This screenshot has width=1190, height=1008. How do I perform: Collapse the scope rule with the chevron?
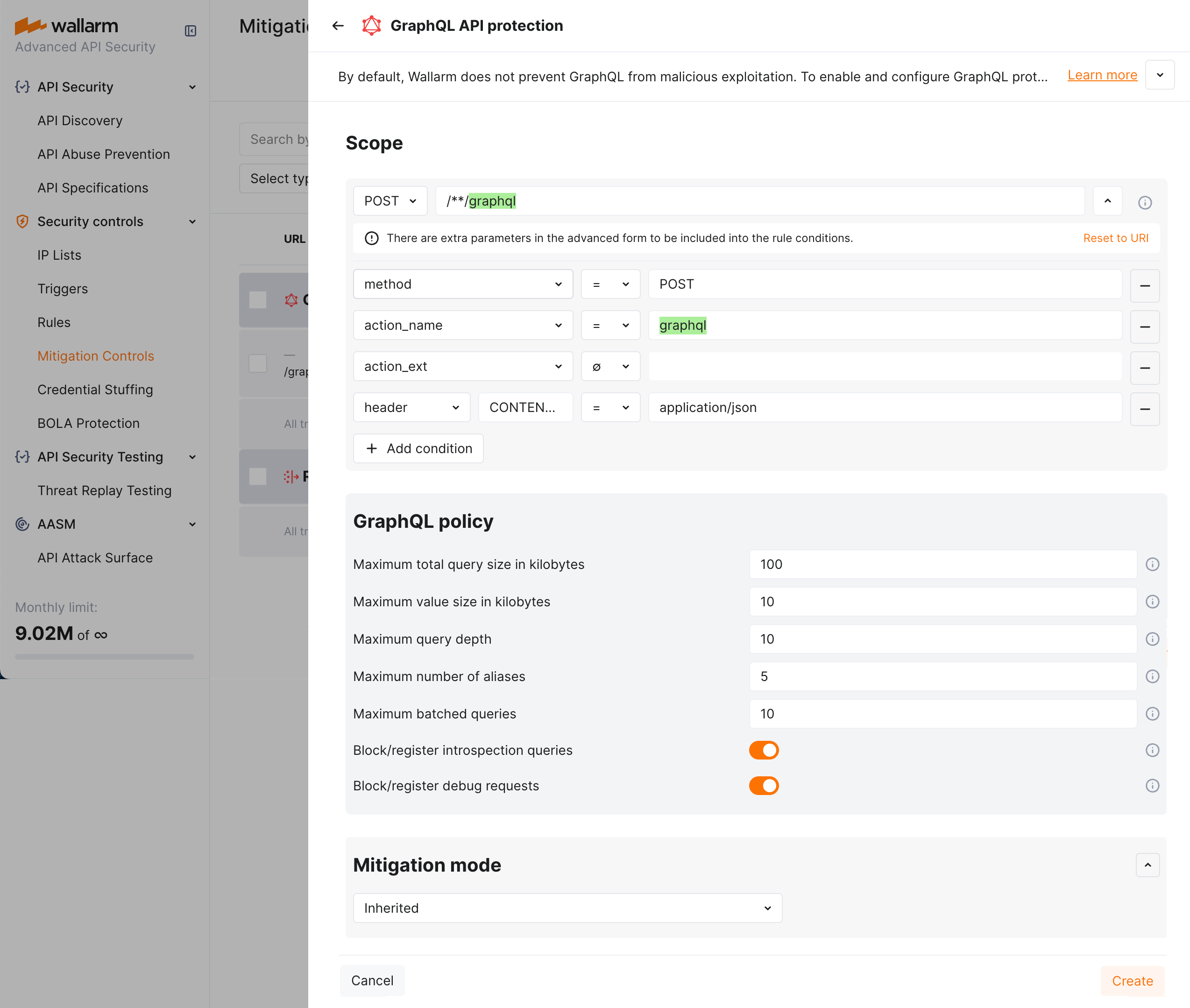click(x=1107, y=200)
